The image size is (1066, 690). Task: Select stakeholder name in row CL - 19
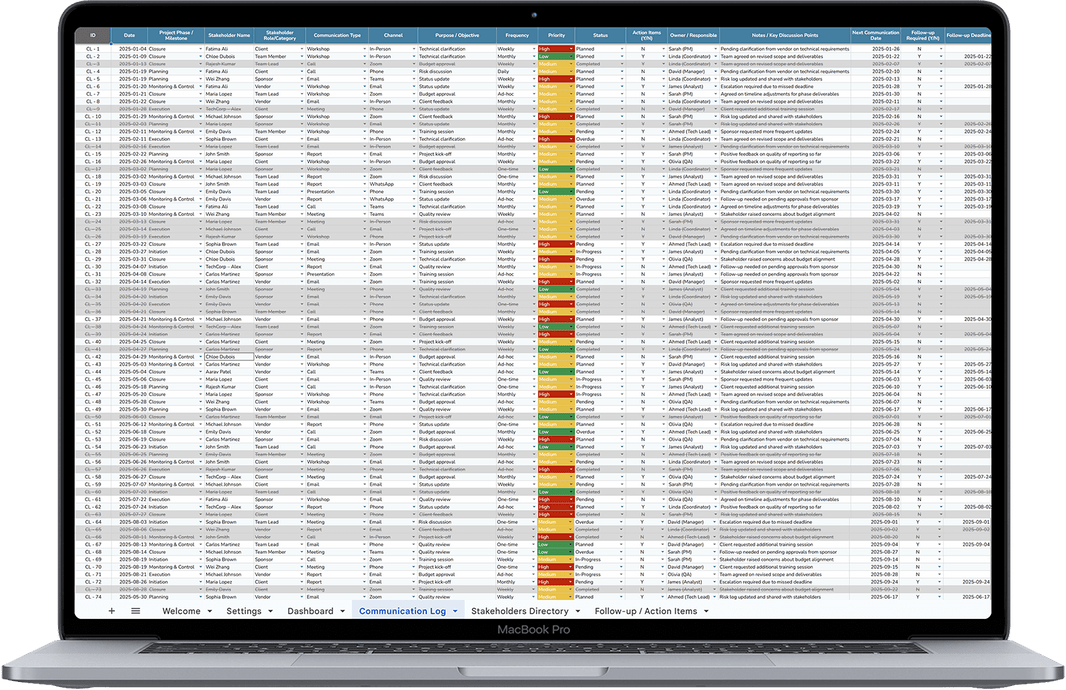click(x=228, y=184)
